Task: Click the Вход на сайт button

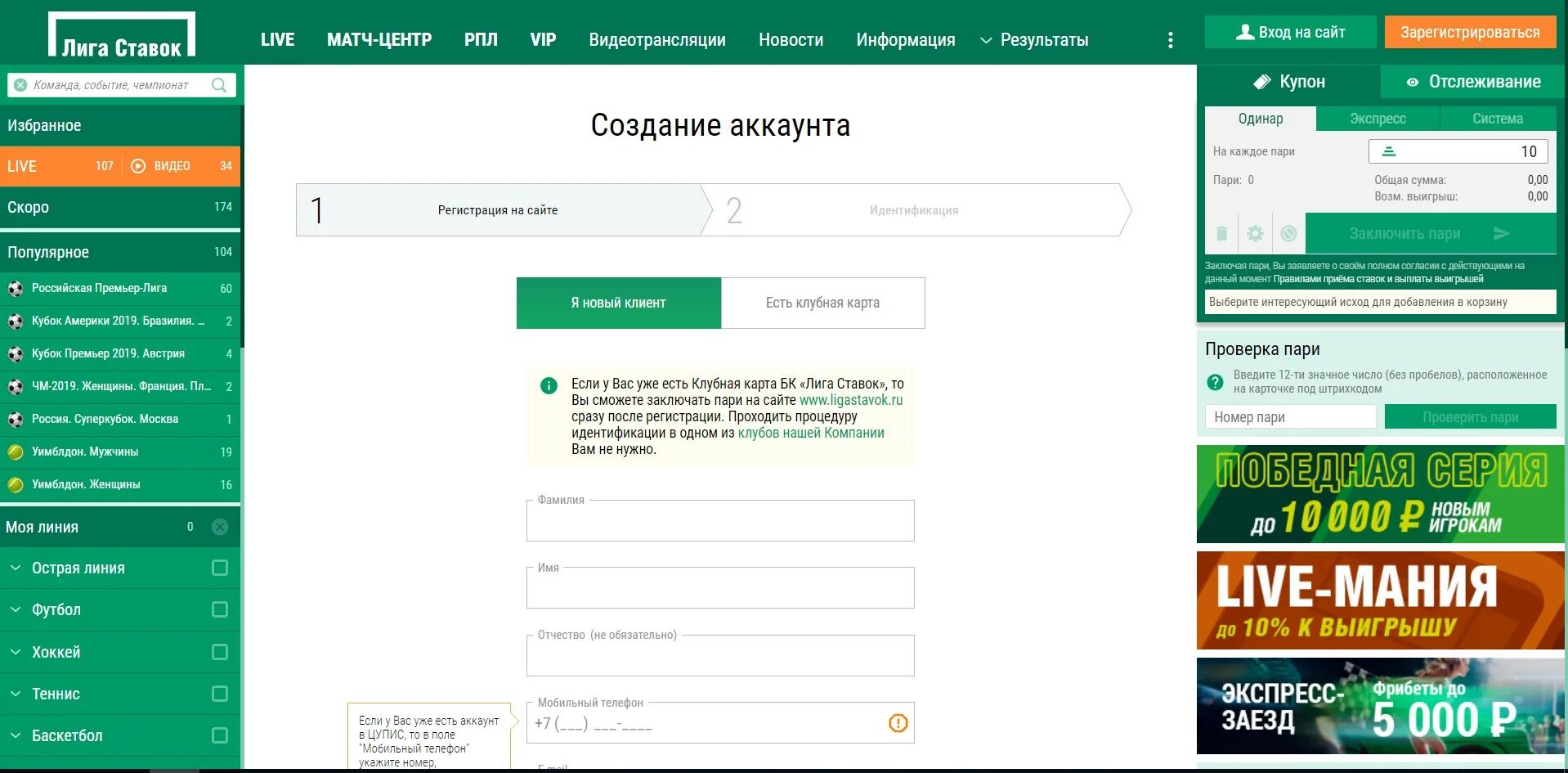Action: [1290, 33]
